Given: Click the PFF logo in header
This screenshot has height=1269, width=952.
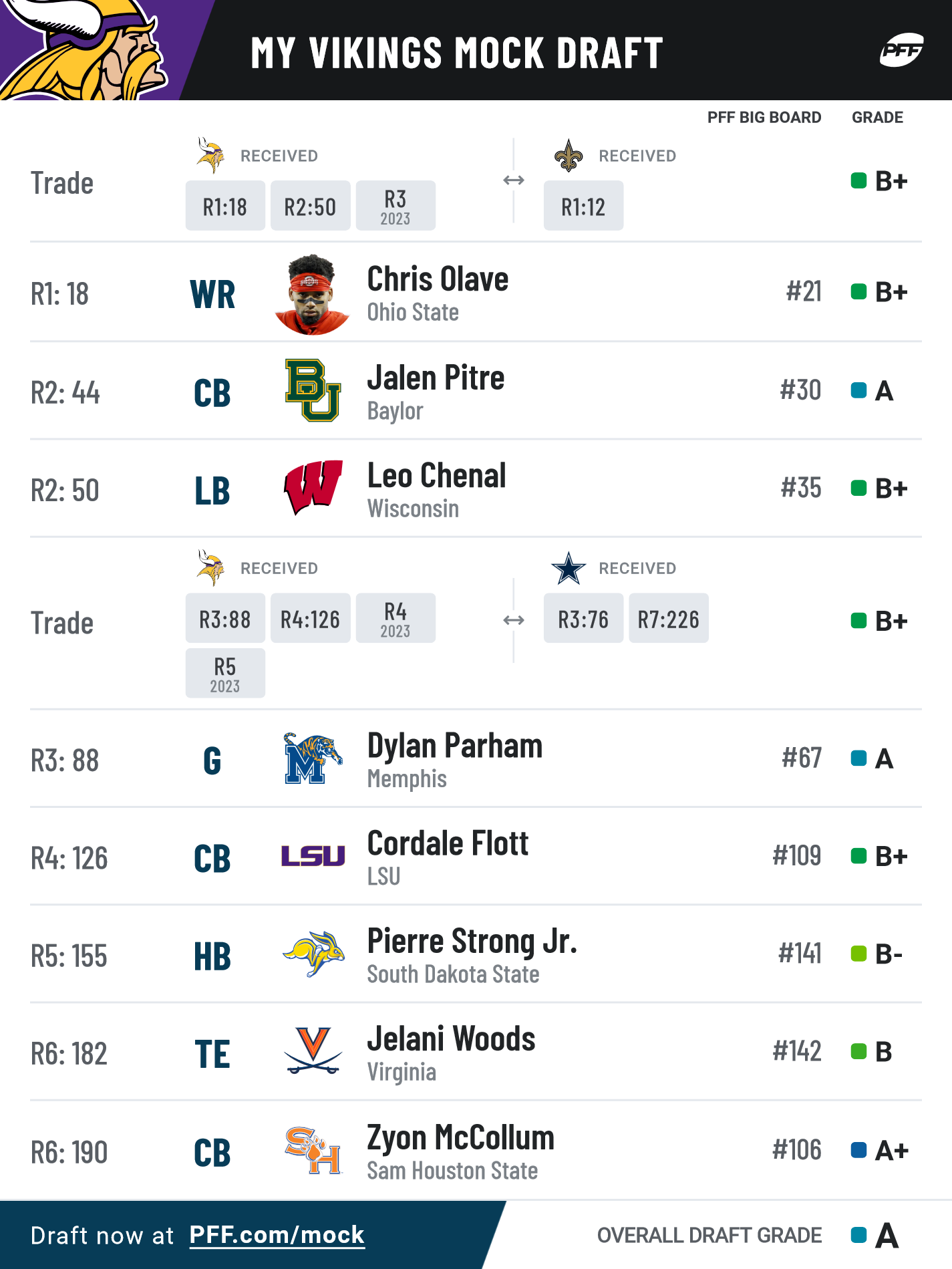Looking at the screenshot, I should tap(901, 50).
